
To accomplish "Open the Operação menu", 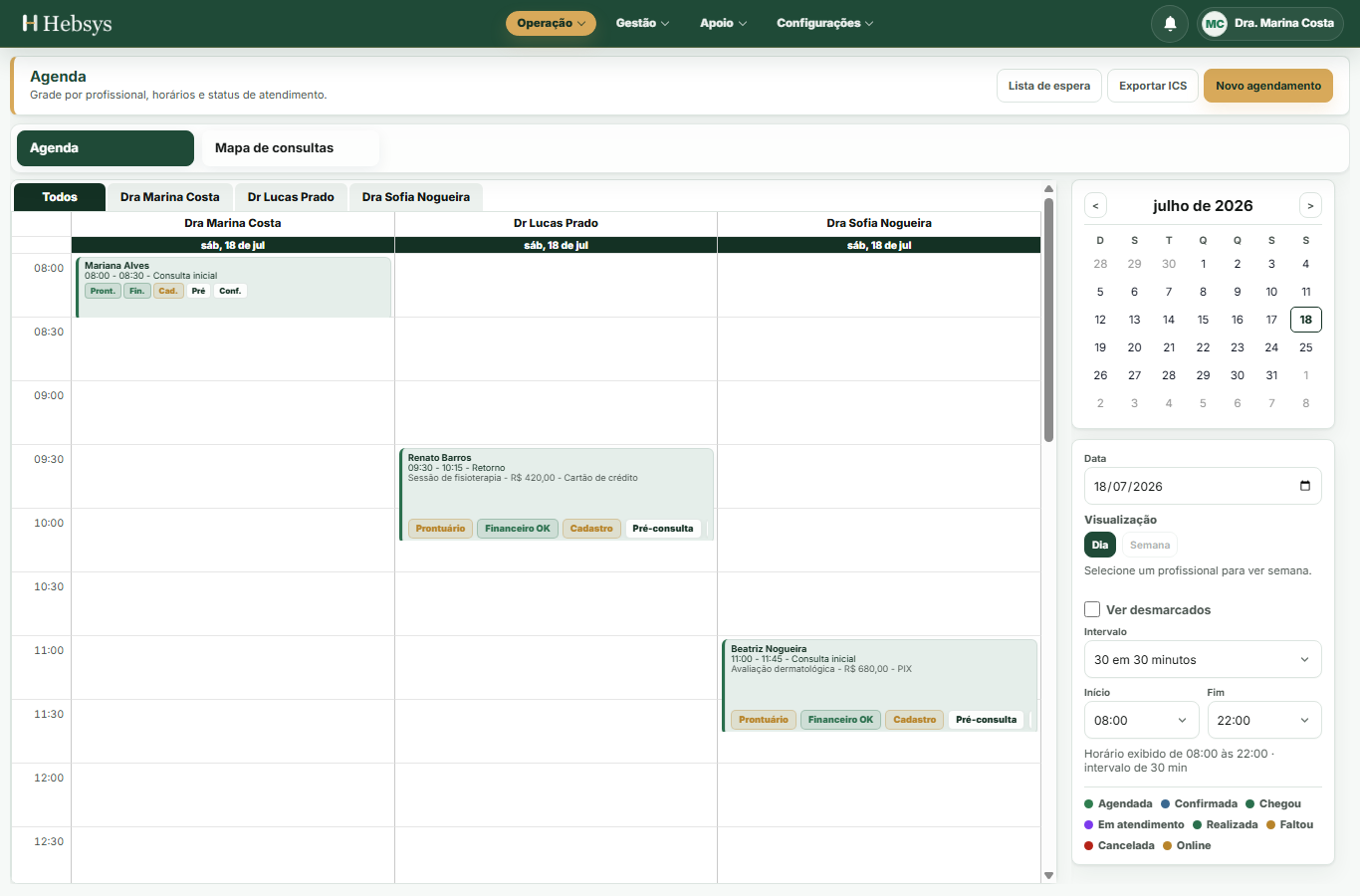I will click(551, 23).
